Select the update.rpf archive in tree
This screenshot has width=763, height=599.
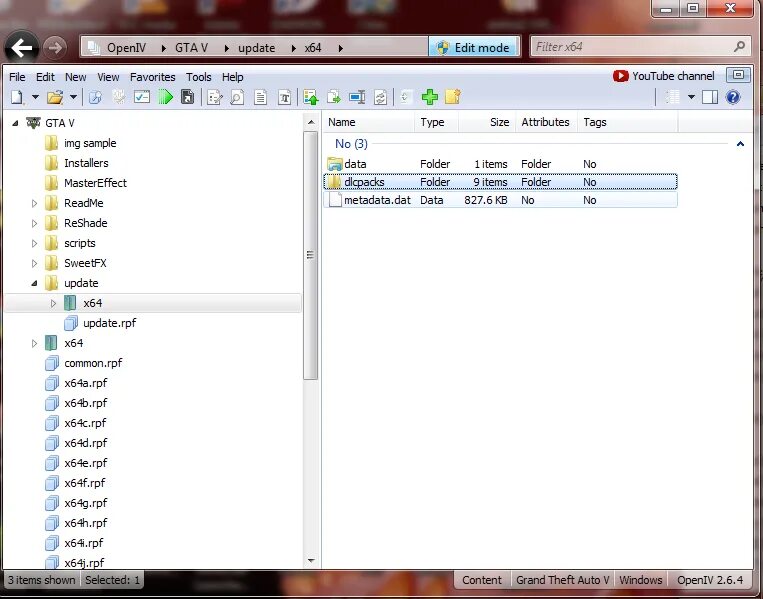tap(100, 323)
